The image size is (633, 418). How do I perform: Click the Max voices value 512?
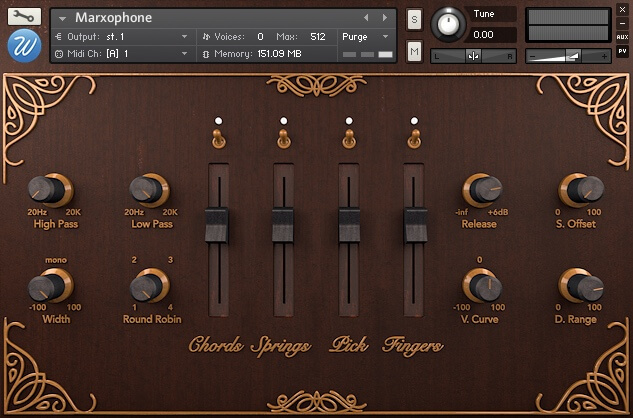coord(318,37)
